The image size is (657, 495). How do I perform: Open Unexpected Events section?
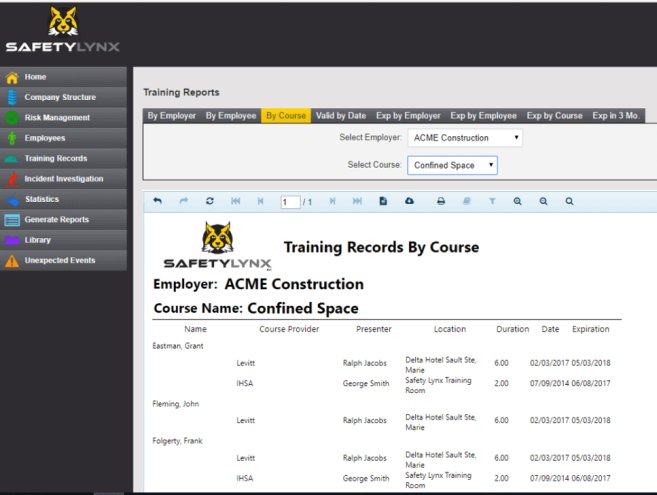pyautogui.click(x=63, y=260)
